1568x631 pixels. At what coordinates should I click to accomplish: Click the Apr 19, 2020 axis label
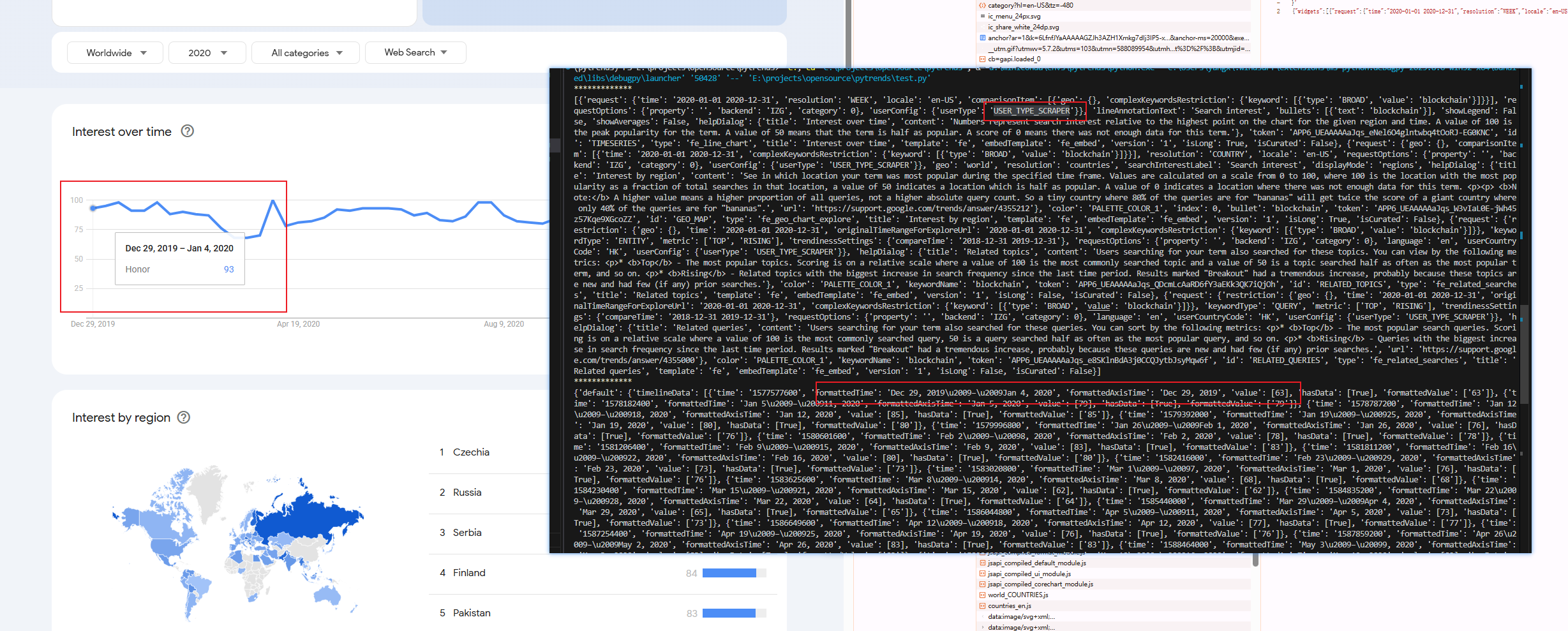click(298, 324)
